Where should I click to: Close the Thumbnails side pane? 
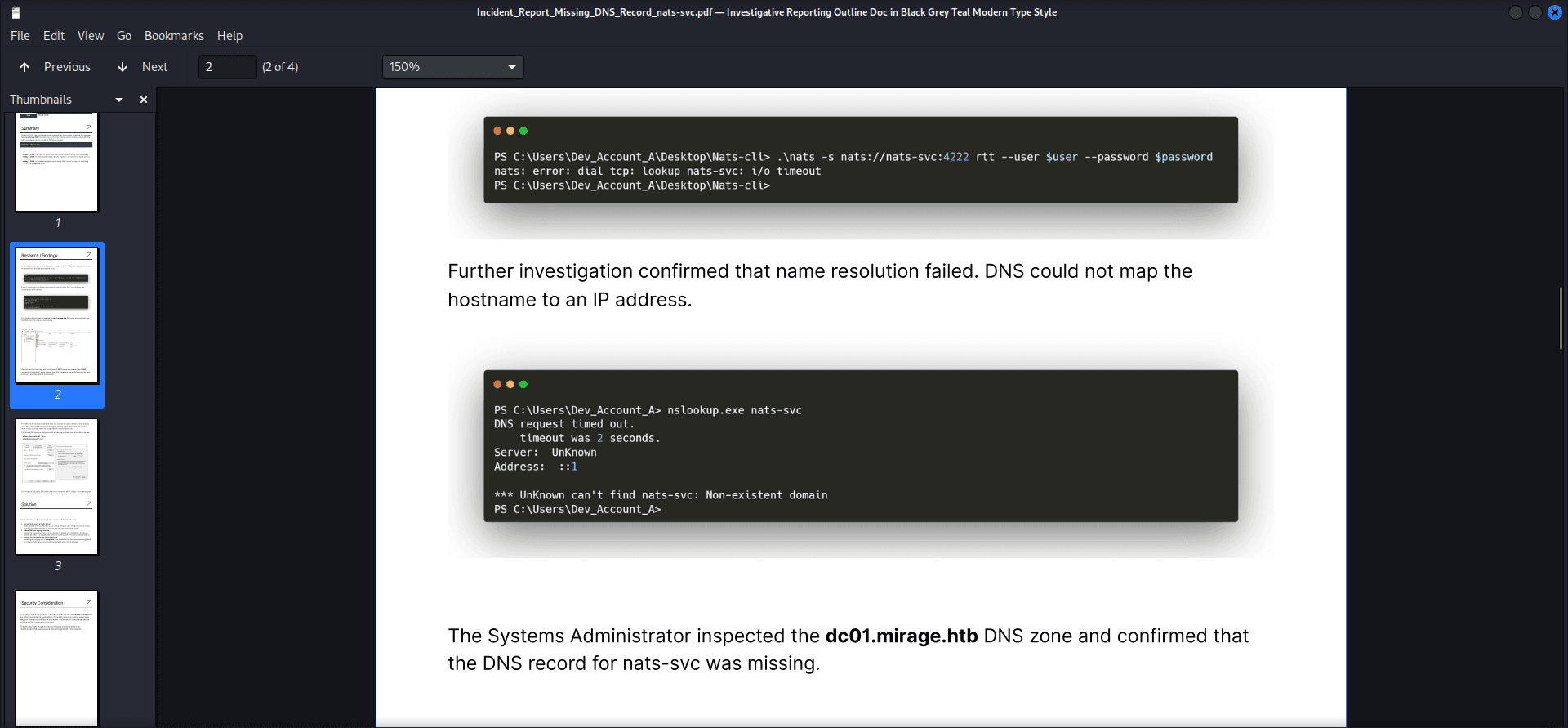[144, 100]
